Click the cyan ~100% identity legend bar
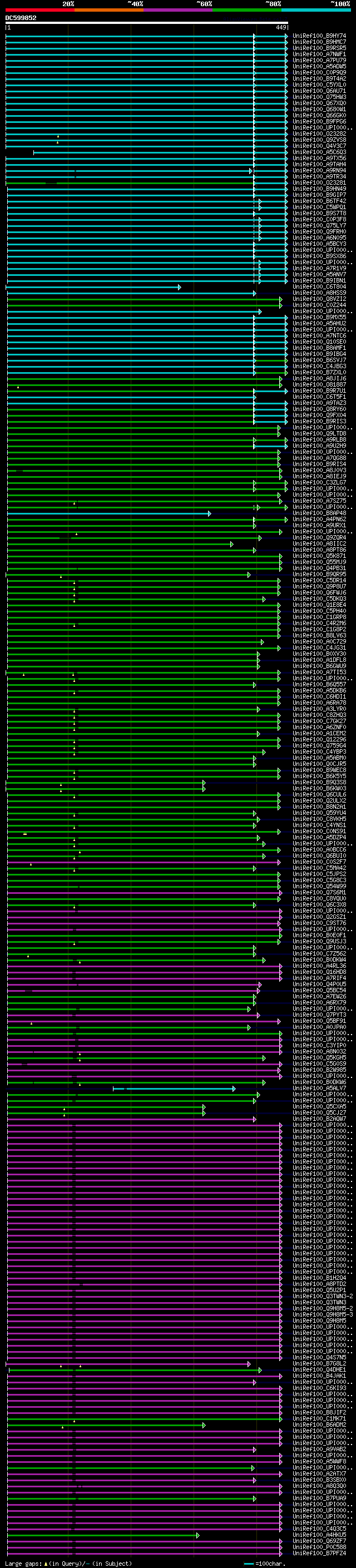The image size is (356, 1568). click(x=316, y=10)
